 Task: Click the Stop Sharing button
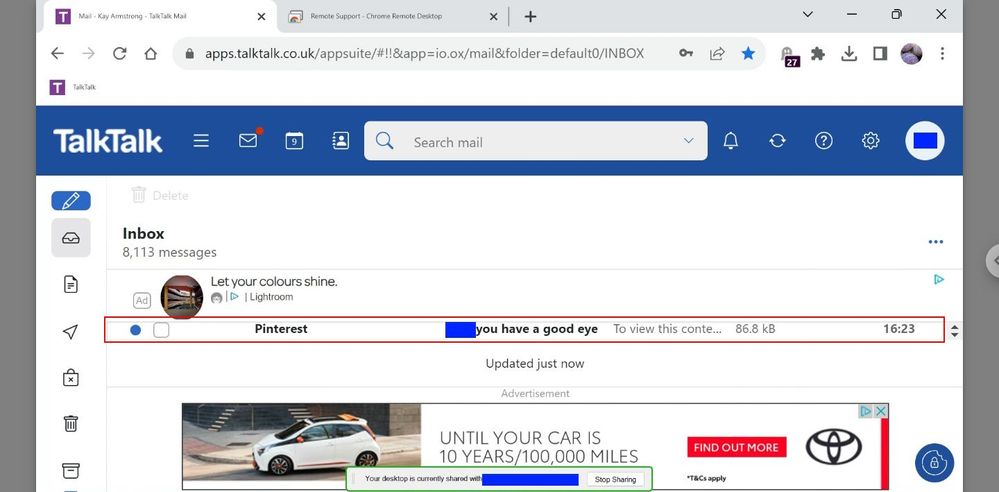click(x=615, y=480)
